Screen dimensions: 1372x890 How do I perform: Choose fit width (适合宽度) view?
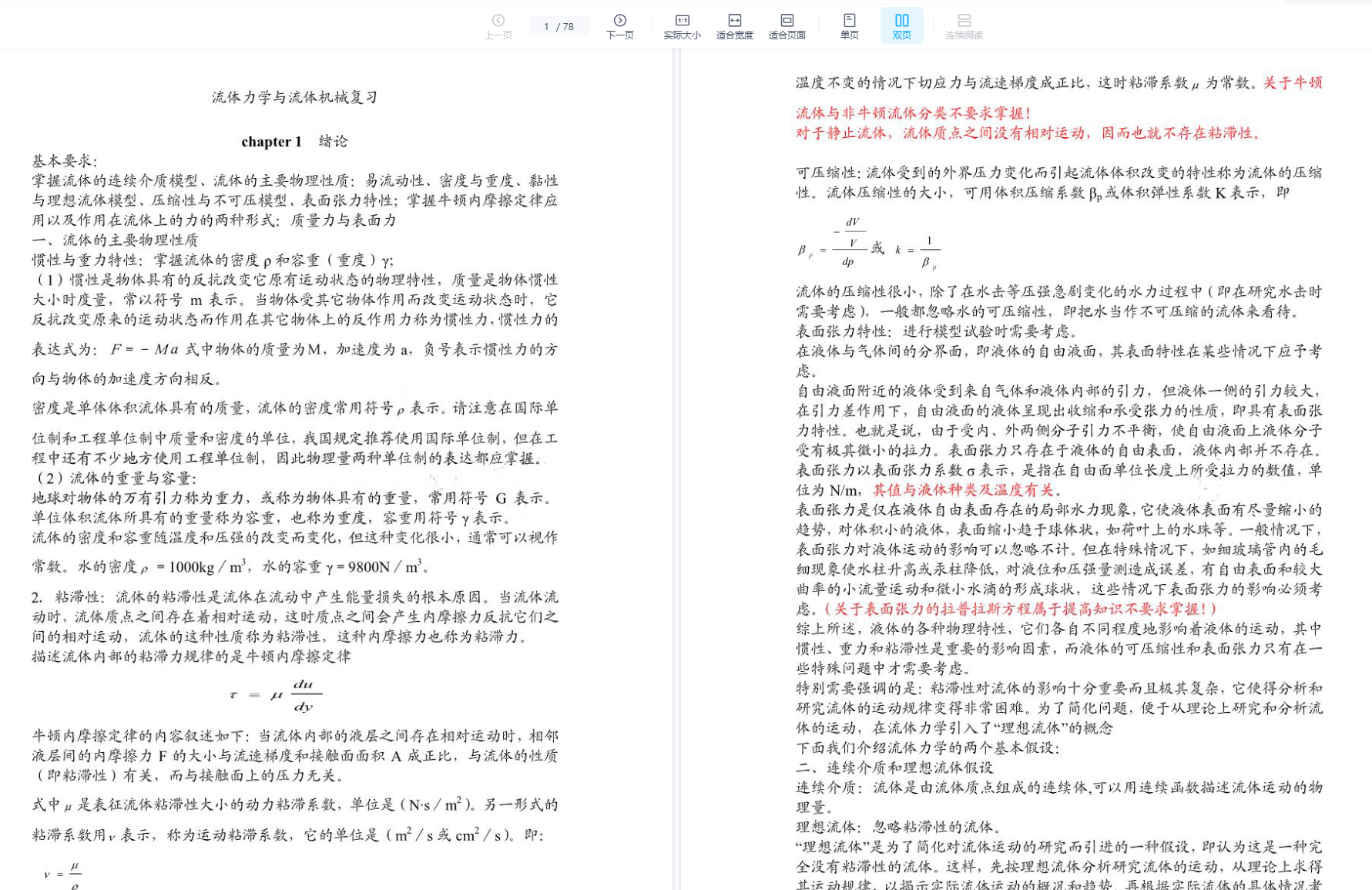coord(734,25)
